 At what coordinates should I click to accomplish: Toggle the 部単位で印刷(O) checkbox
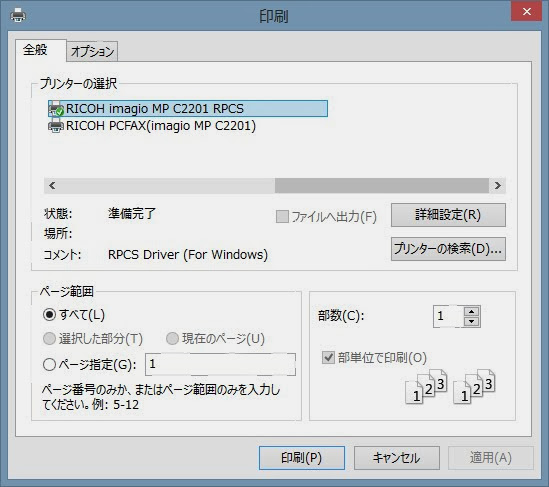pyautogui.click(x=328, y=357)
